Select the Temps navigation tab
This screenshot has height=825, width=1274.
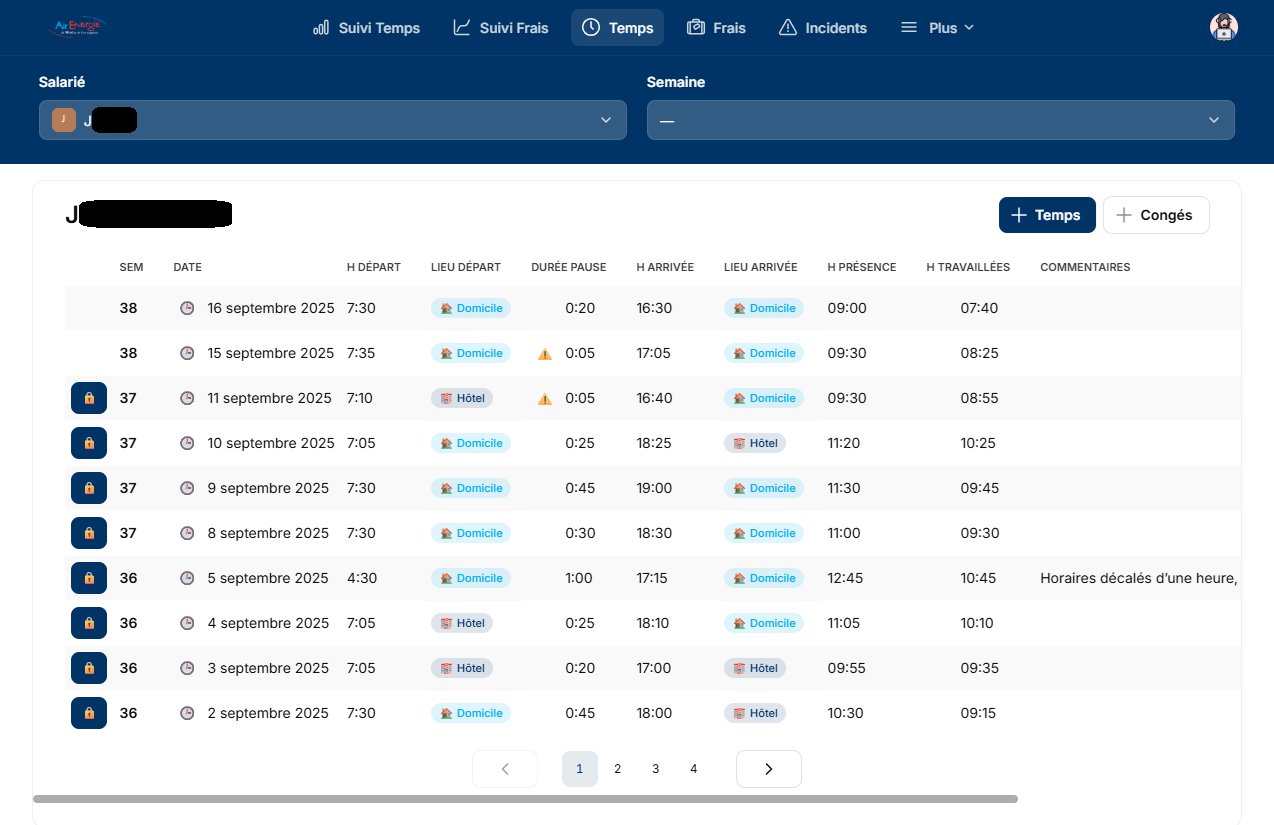(618, 28)
